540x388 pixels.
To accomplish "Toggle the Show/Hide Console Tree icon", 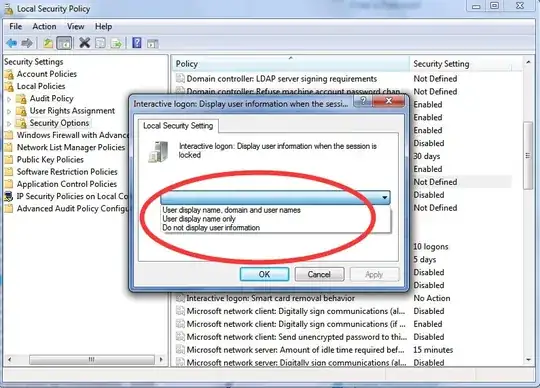I will 64,43.
